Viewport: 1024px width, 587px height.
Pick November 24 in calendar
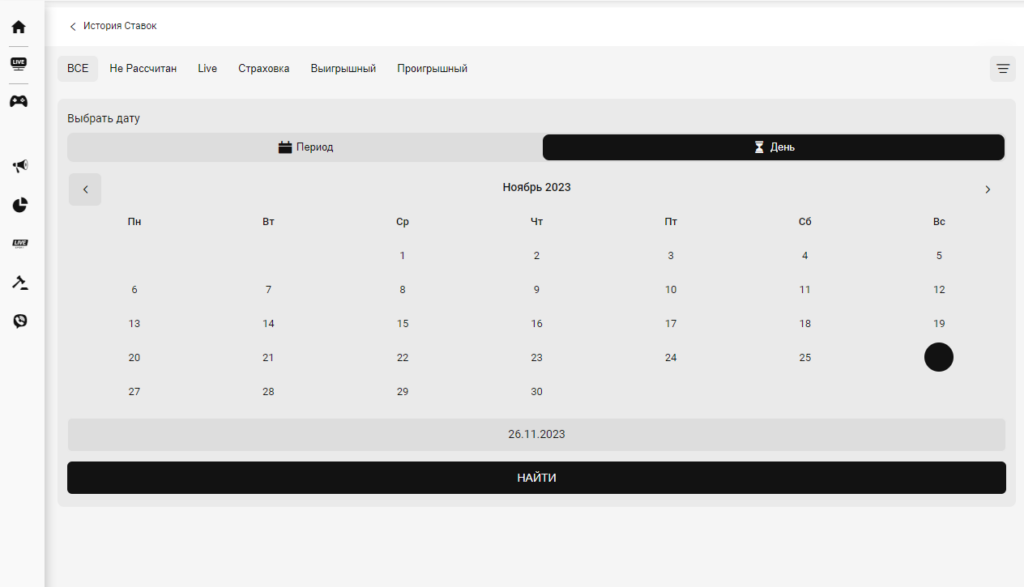671,357
